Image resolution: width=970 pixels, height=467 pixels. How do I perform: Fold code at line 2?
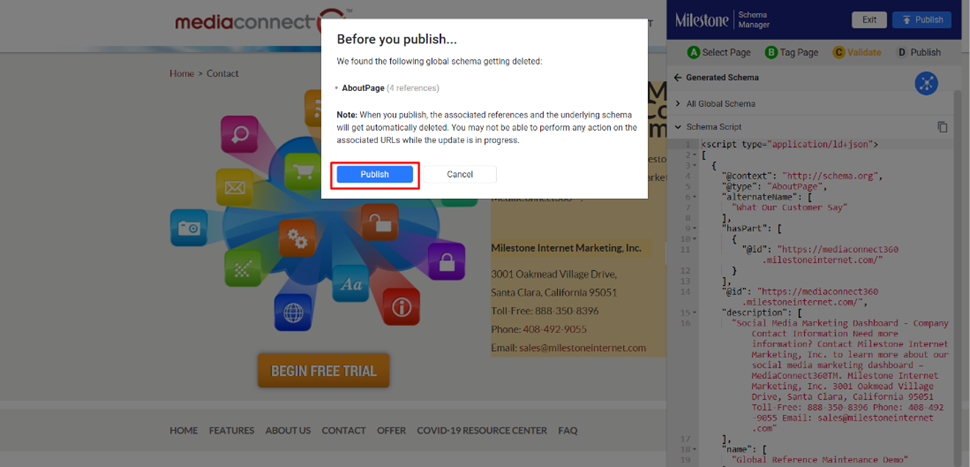[695, 155]
